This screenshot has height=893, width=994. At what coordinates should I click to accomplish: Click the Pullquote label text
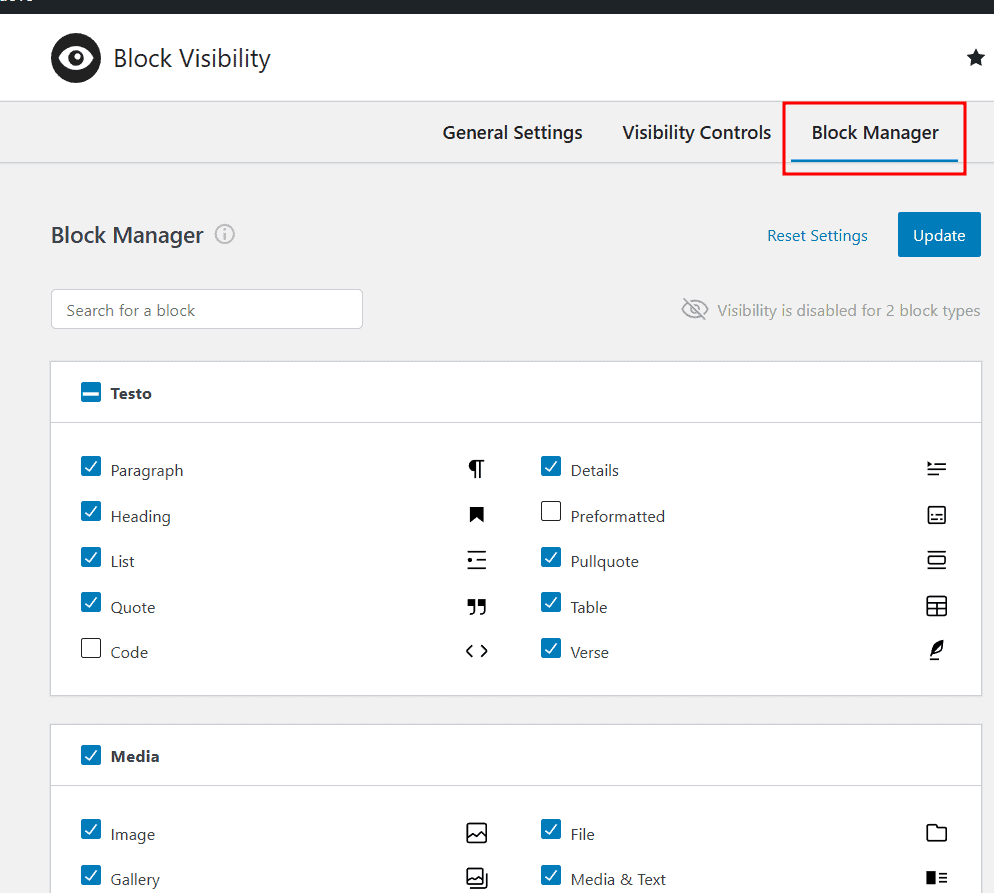coord(604,562)
